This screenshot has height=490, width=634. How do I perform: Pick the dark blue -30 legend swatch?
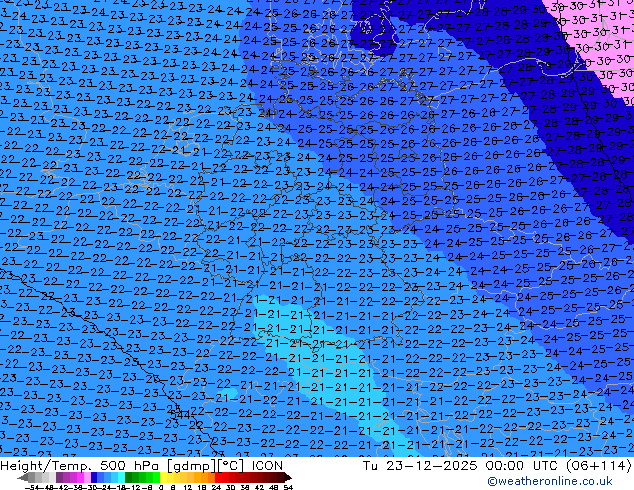click(94, 478)
